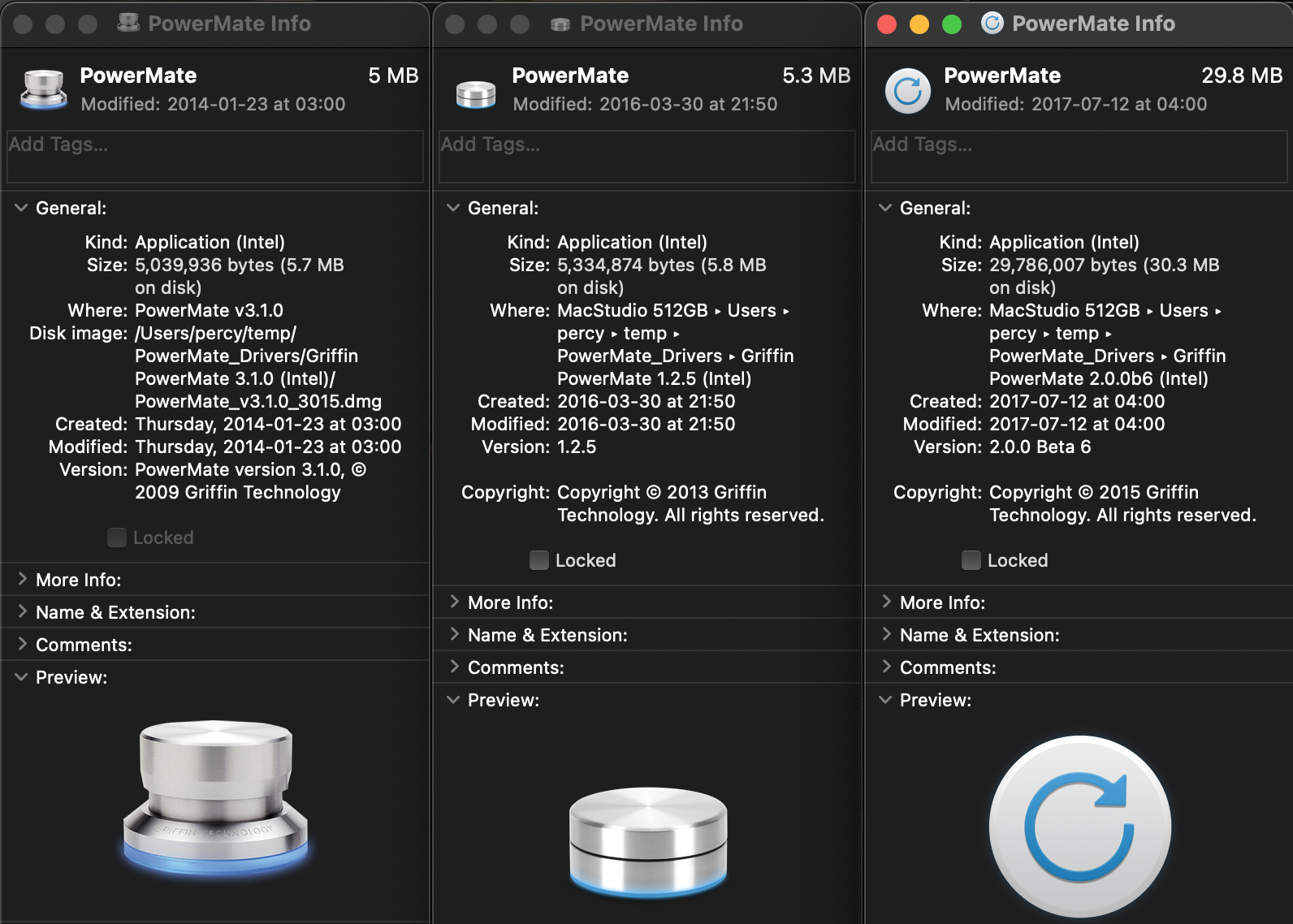Click the Version value "1.2.5"
The height and width of the screenshot is (924, 1293).
[x=577, y=447]
